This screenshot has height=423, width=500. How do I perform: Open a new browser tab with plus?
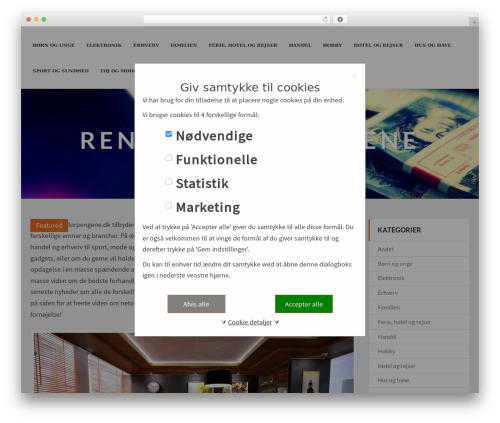click(474, 22)
